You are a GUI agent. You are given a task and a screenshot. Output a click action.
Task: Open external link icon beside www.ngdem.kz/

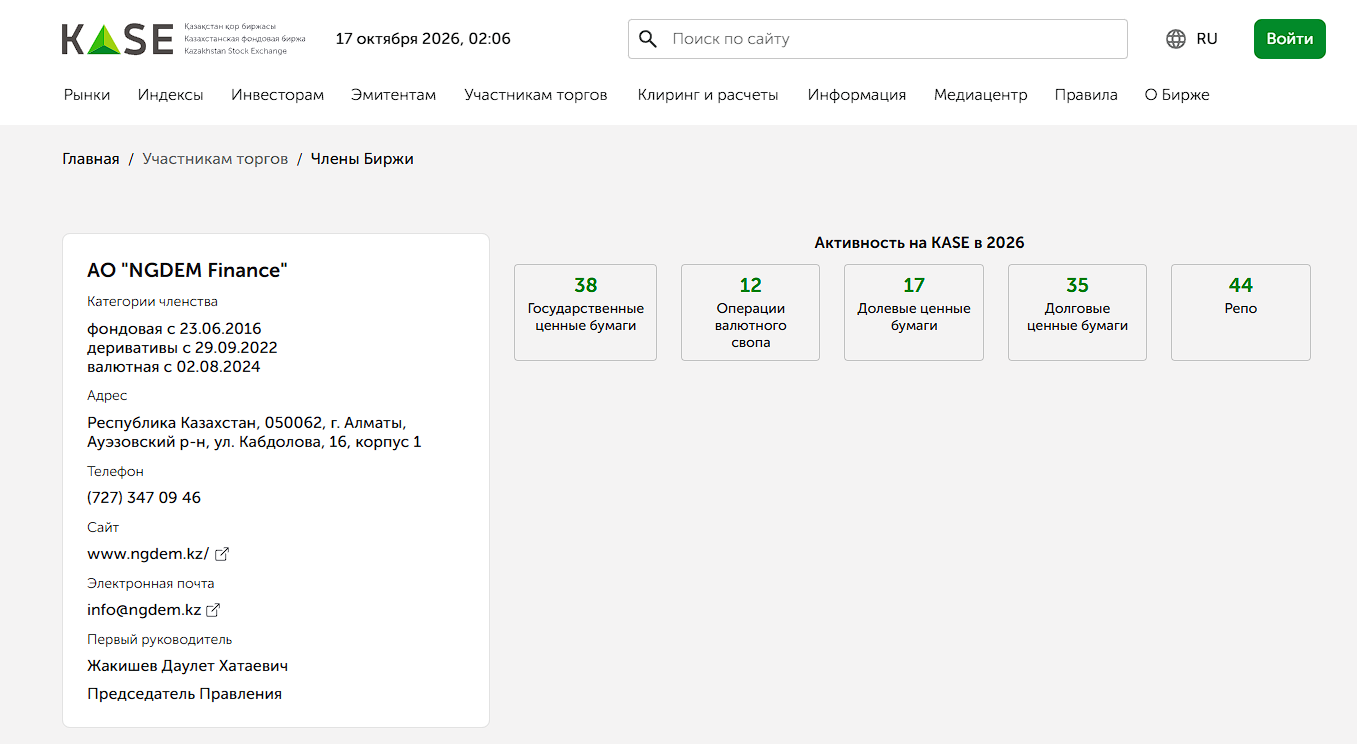click(x=222, y=554)
